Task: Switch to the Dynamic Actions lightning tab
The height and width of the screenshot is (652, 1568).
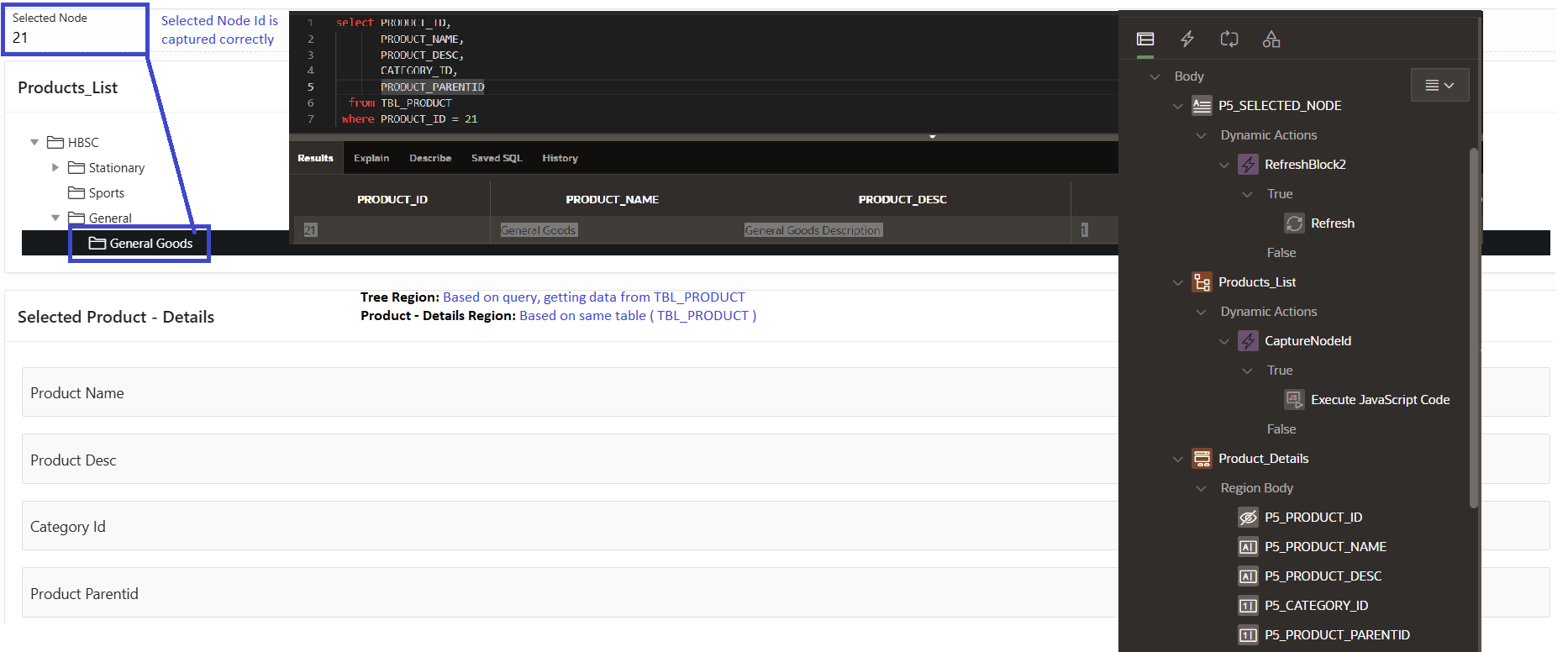Action: point(1187,39)
